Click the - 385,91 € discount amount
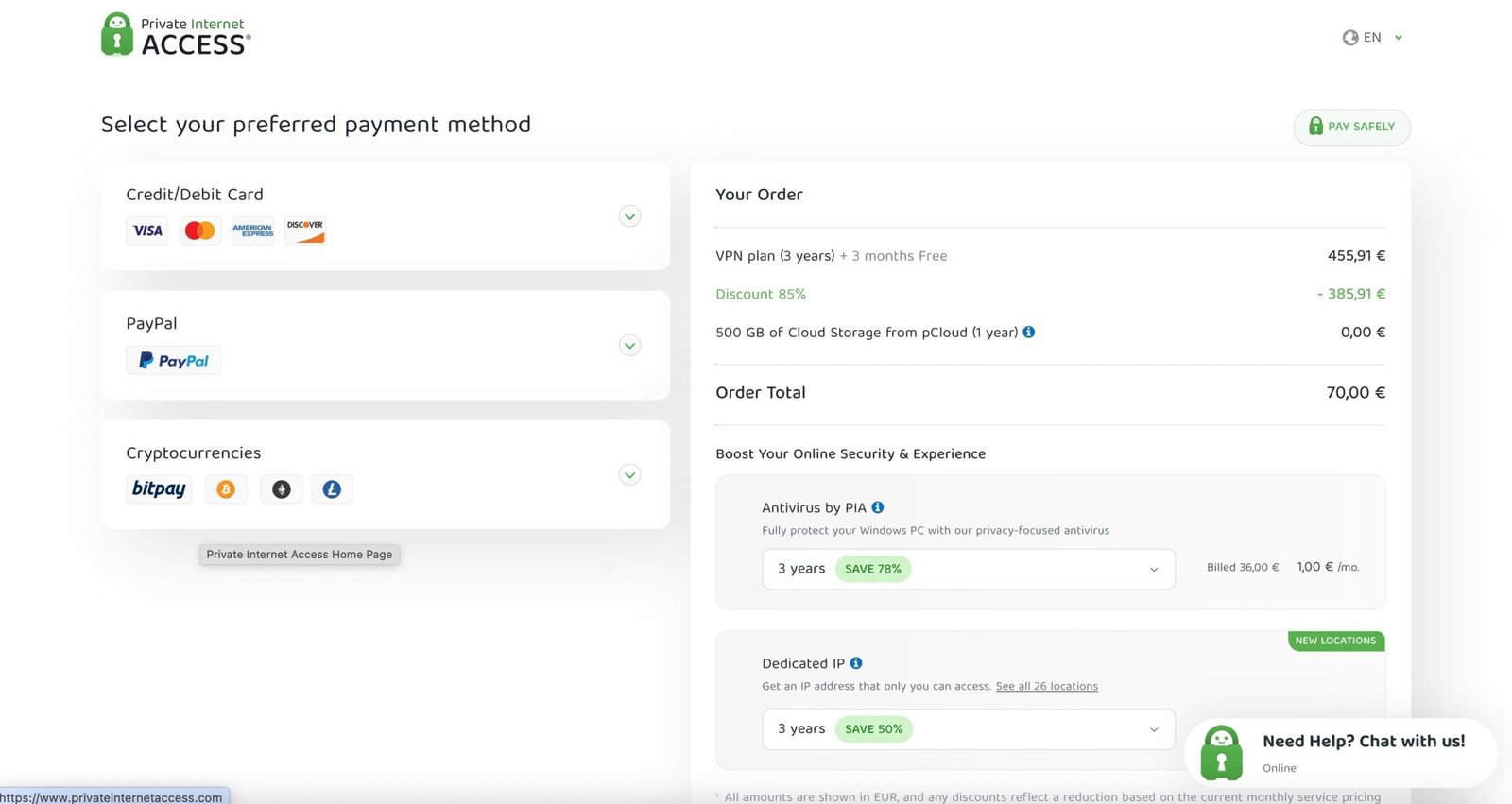 pyautogui.click(x=1352, y=294)
